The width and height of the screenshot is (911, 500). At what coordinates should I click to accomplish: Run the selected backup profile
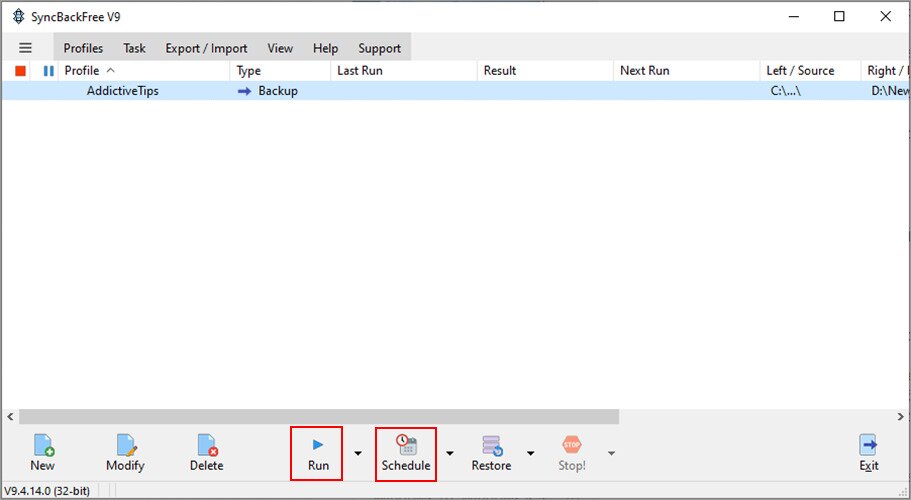pyautogui.click(x=318, y=454)
